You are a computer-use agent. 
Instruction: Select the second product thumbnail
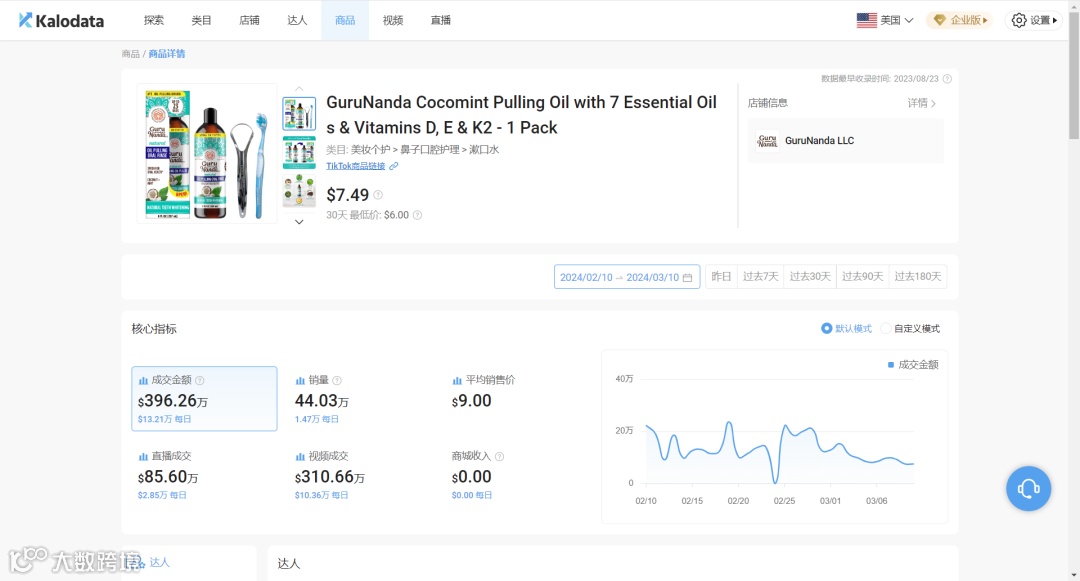coord(299,152)
